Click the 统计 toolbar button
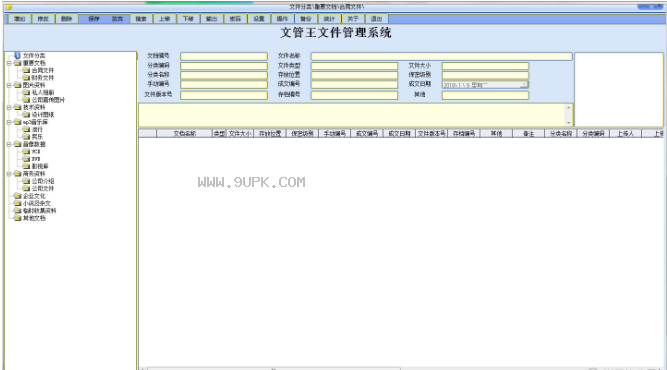Viewport: 667px width, 370px height. point(329,19)
